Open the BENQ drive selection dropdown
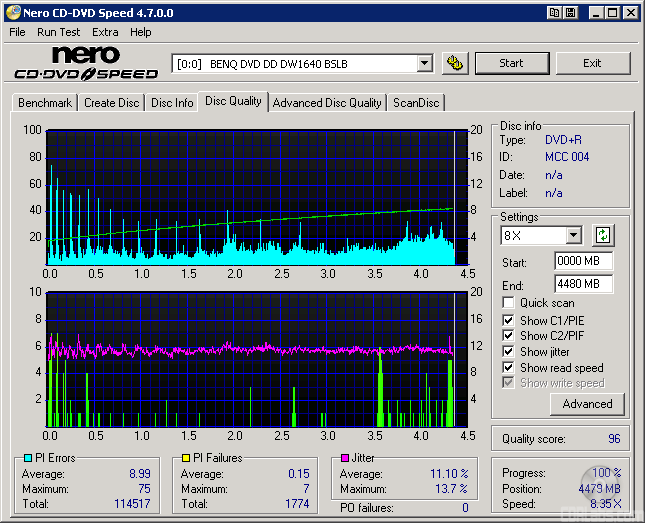 pyautogui.click(x=424, y=63)
